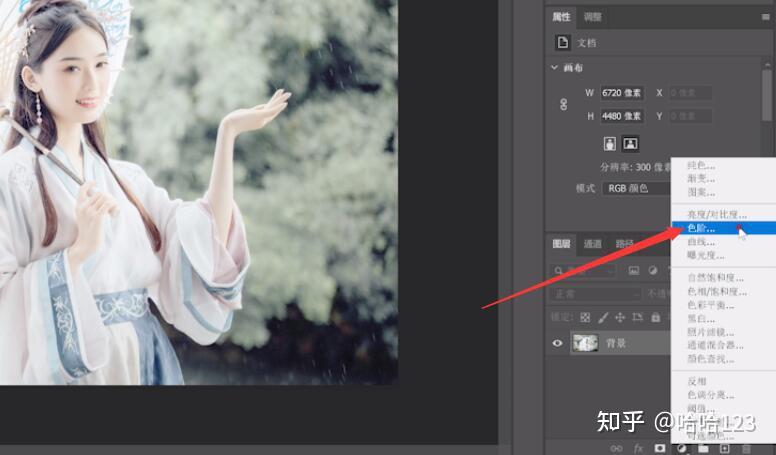This screenshot has height=455, width=776.
Task: Open the 模式 RGB 颜色 dropdown
Action: coord(636,189)
